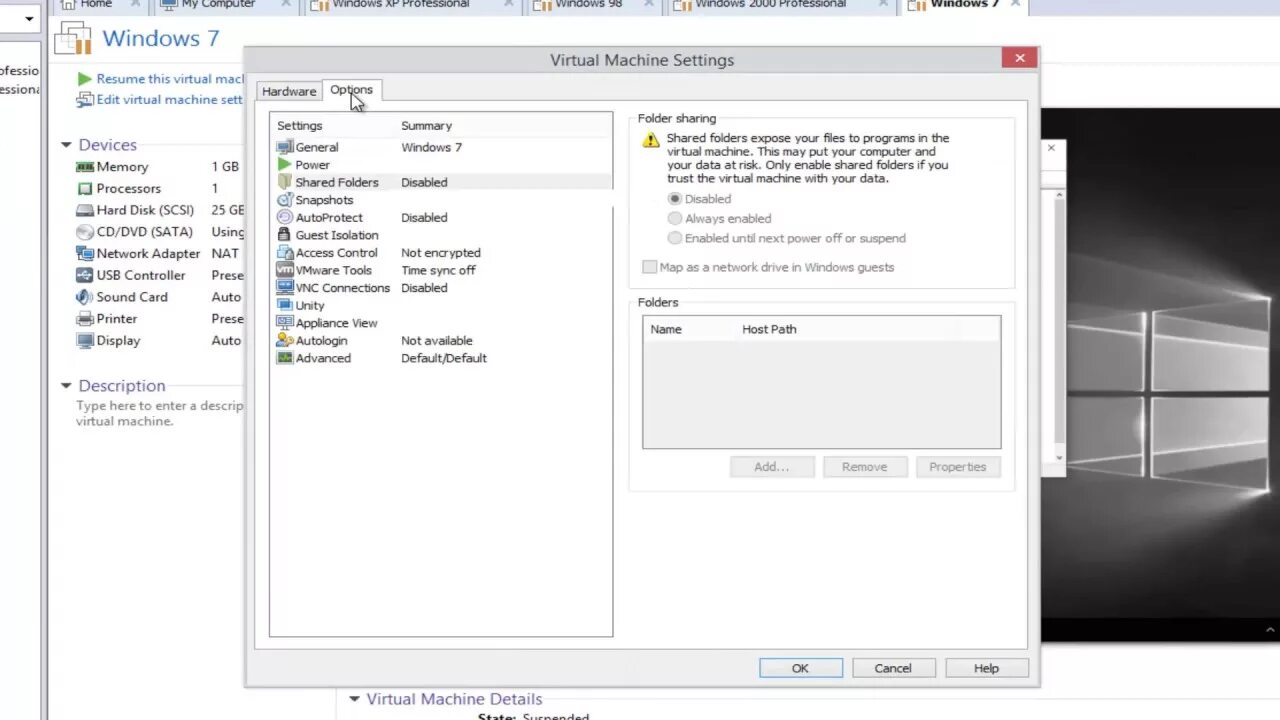This screenshot has width=1280, height=720.
Task: Click the Edit virtual machine settings icon
Action: pos(85,100)
